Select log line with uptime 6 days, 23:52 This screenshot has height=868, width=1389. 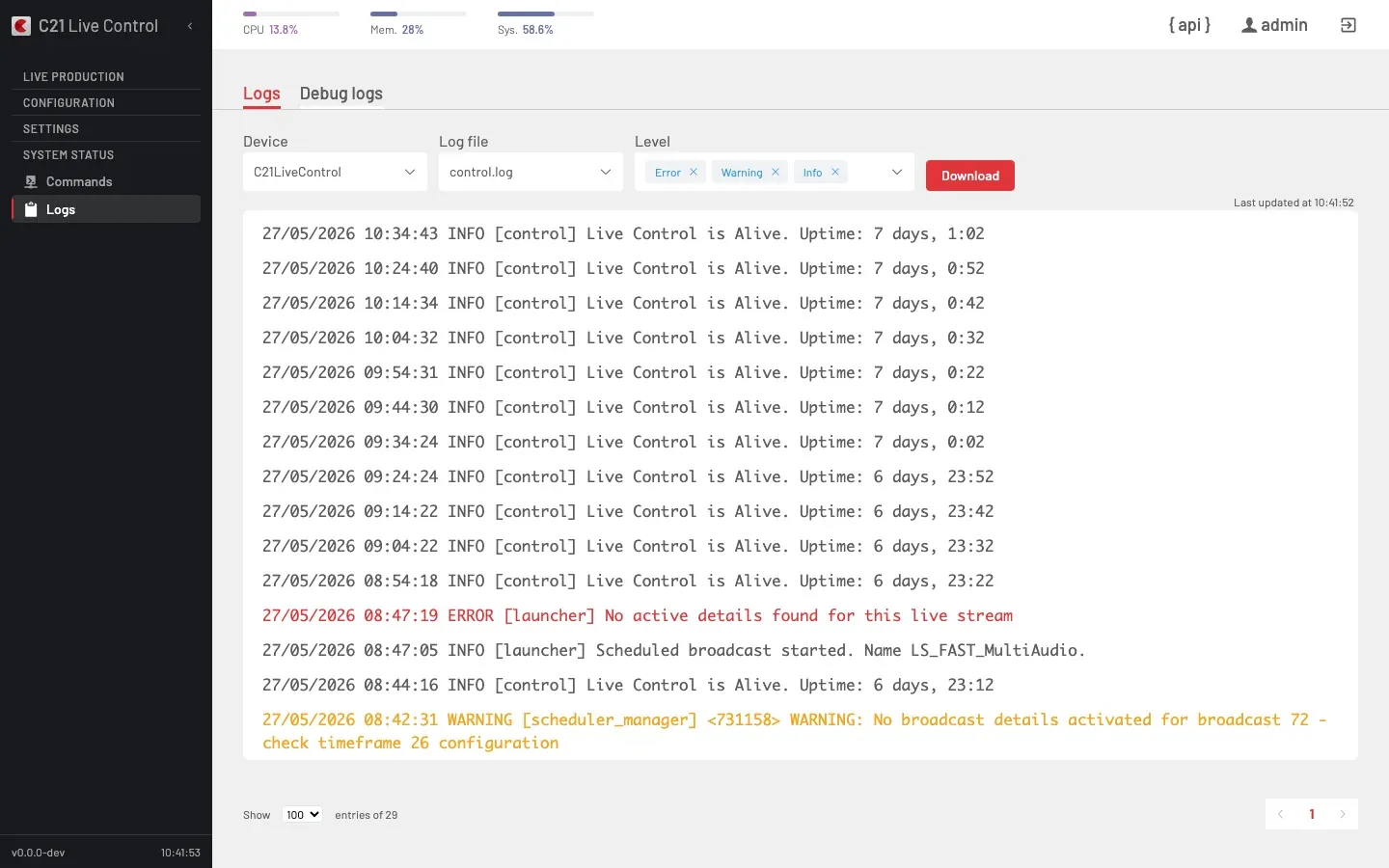tap(628, 476)
